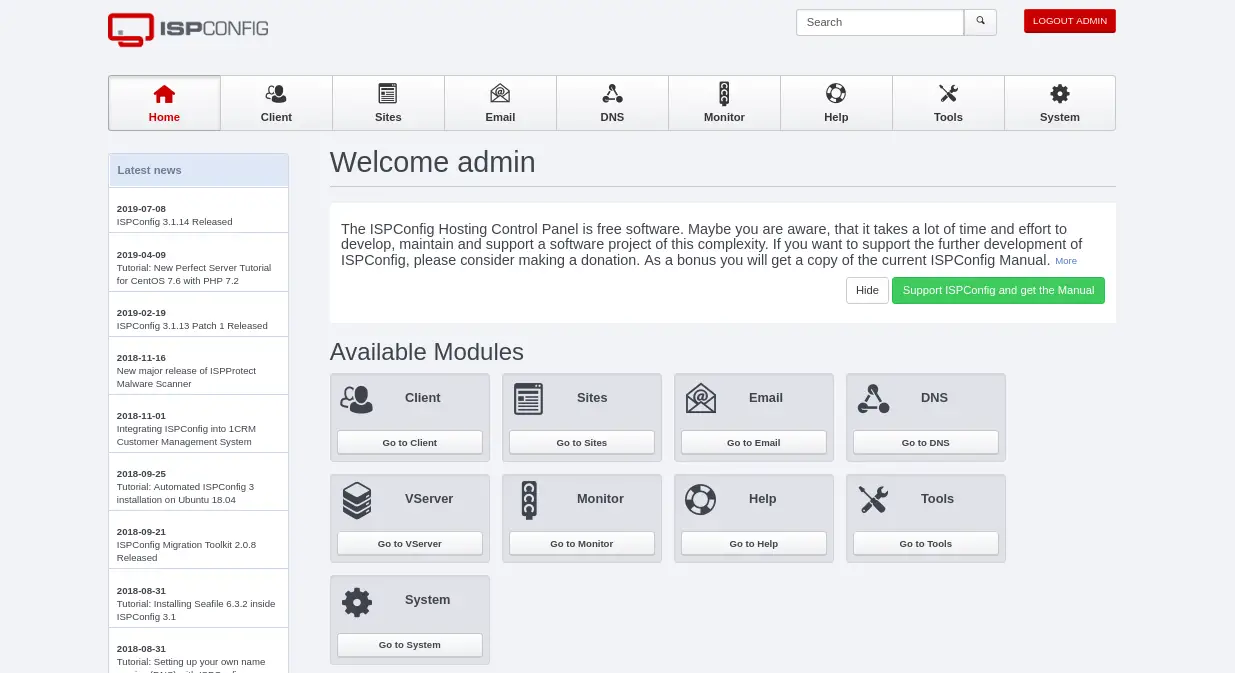Click Support ISPConfig and get the Manual
The width and height of the screenshot is (1235, 673).
click(998, 290)
